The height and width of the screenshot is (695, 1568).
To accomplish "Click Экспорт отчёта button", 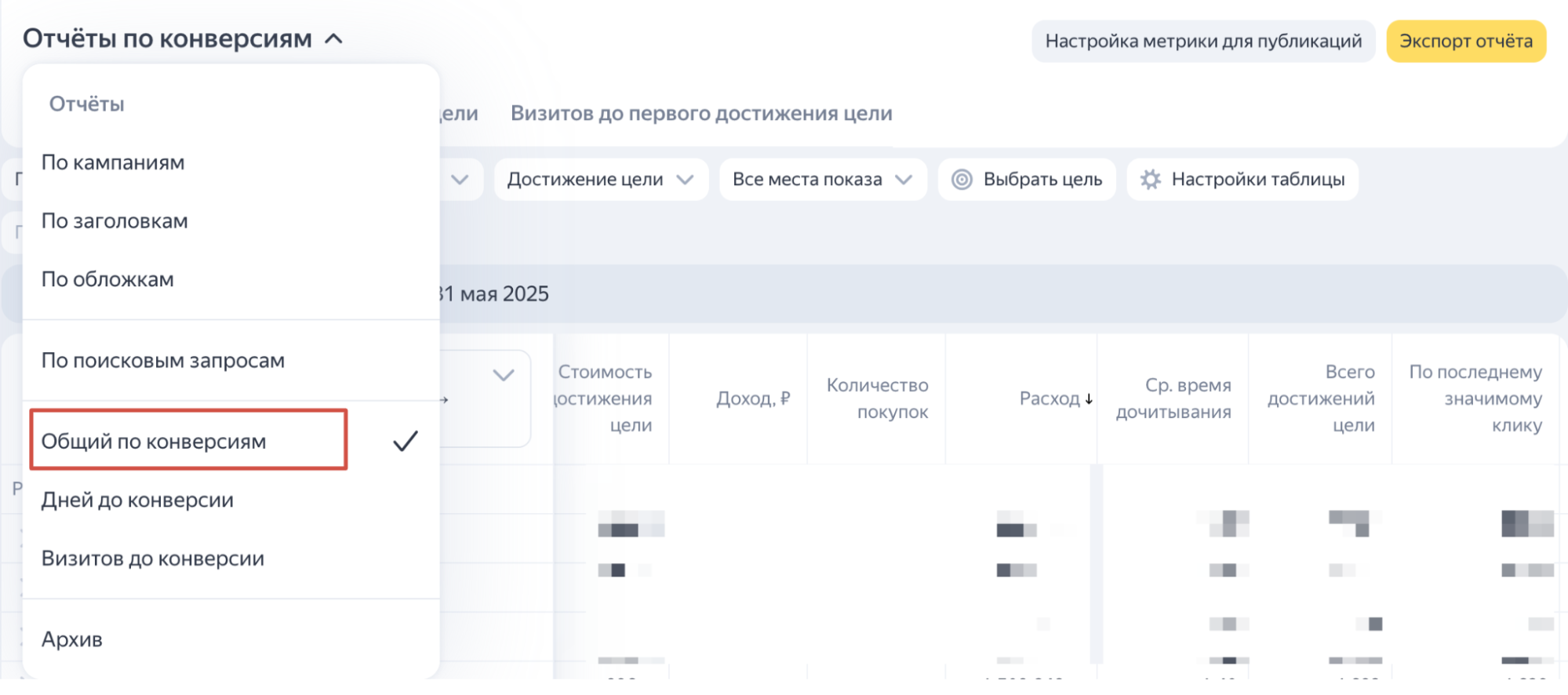I will [1466, 41].
